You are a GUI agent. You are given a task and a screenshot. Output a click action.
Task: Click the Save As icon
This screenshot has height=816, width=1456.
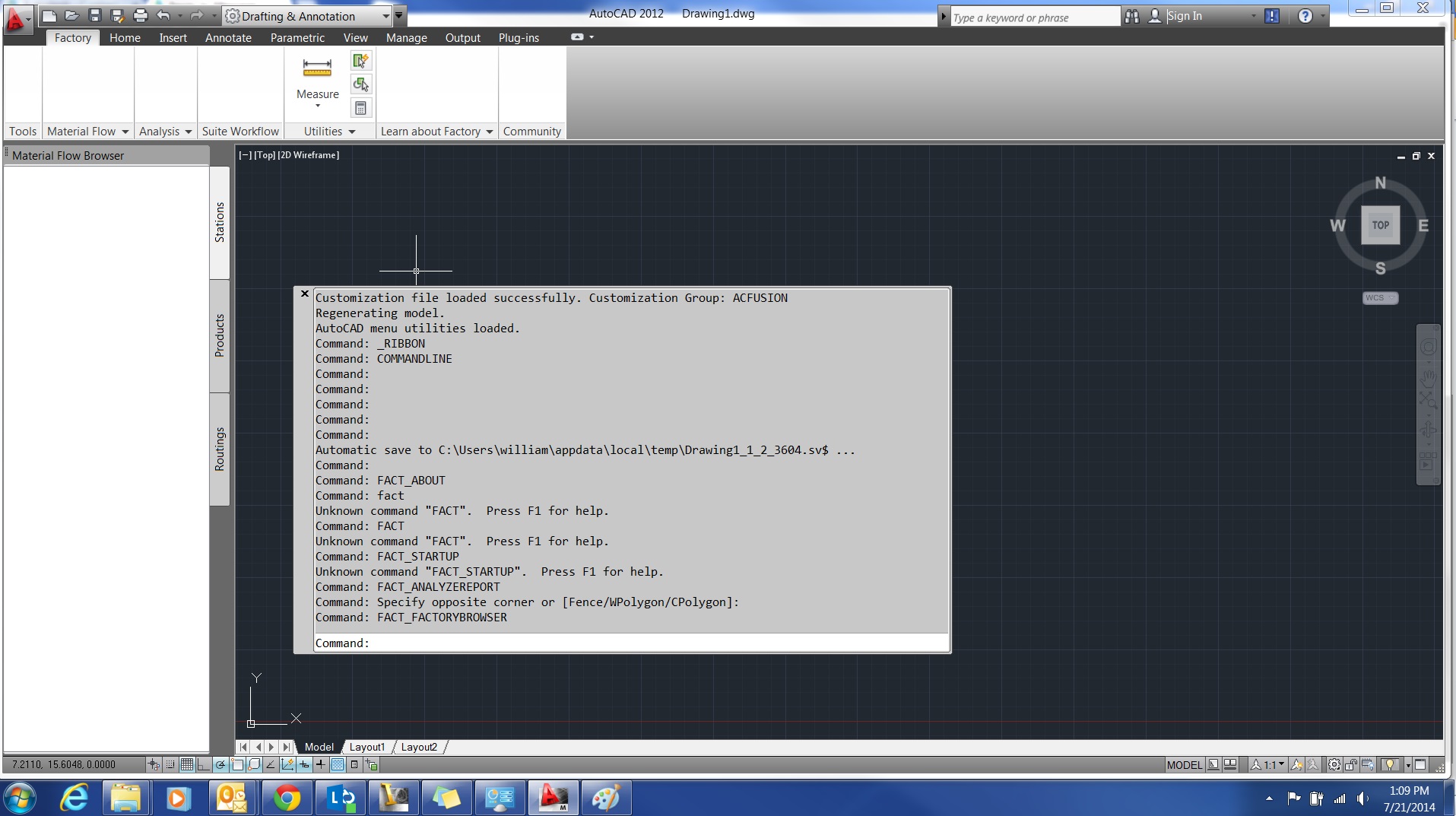pos(117,15)
